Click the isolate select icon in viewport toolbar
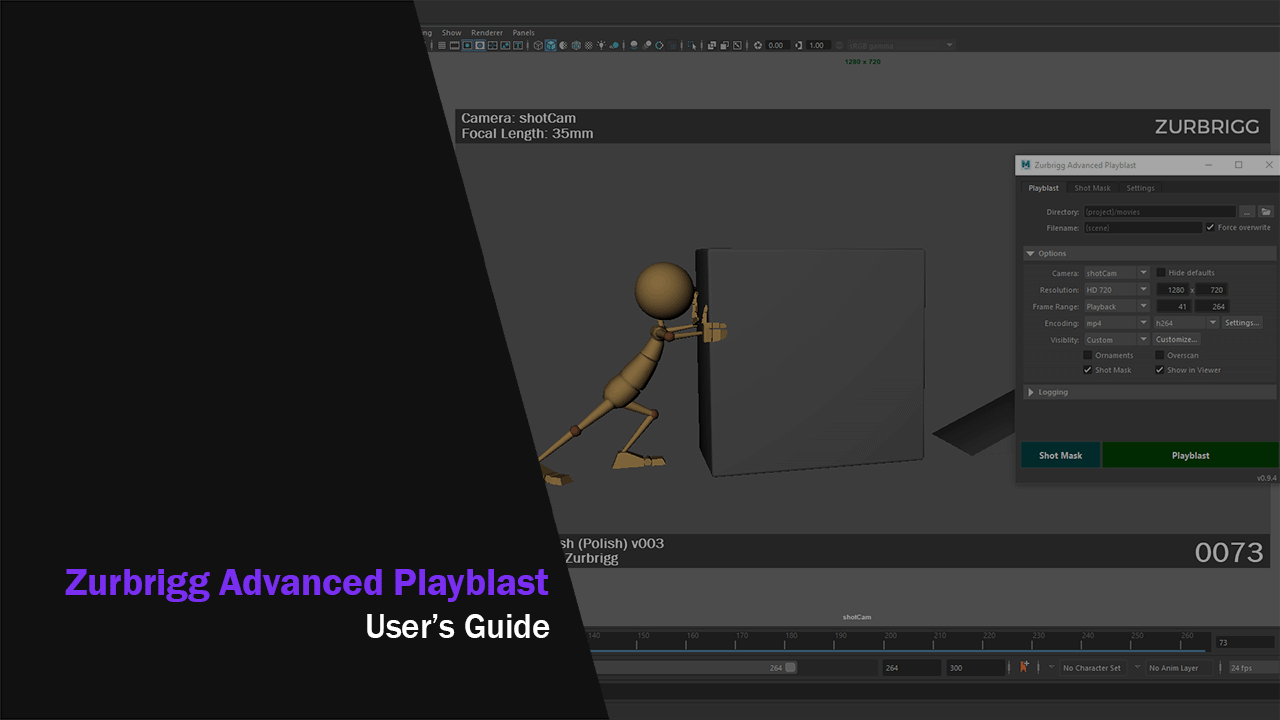The width and height of the screenshot is (1280, 720). [x=691, y=45]
